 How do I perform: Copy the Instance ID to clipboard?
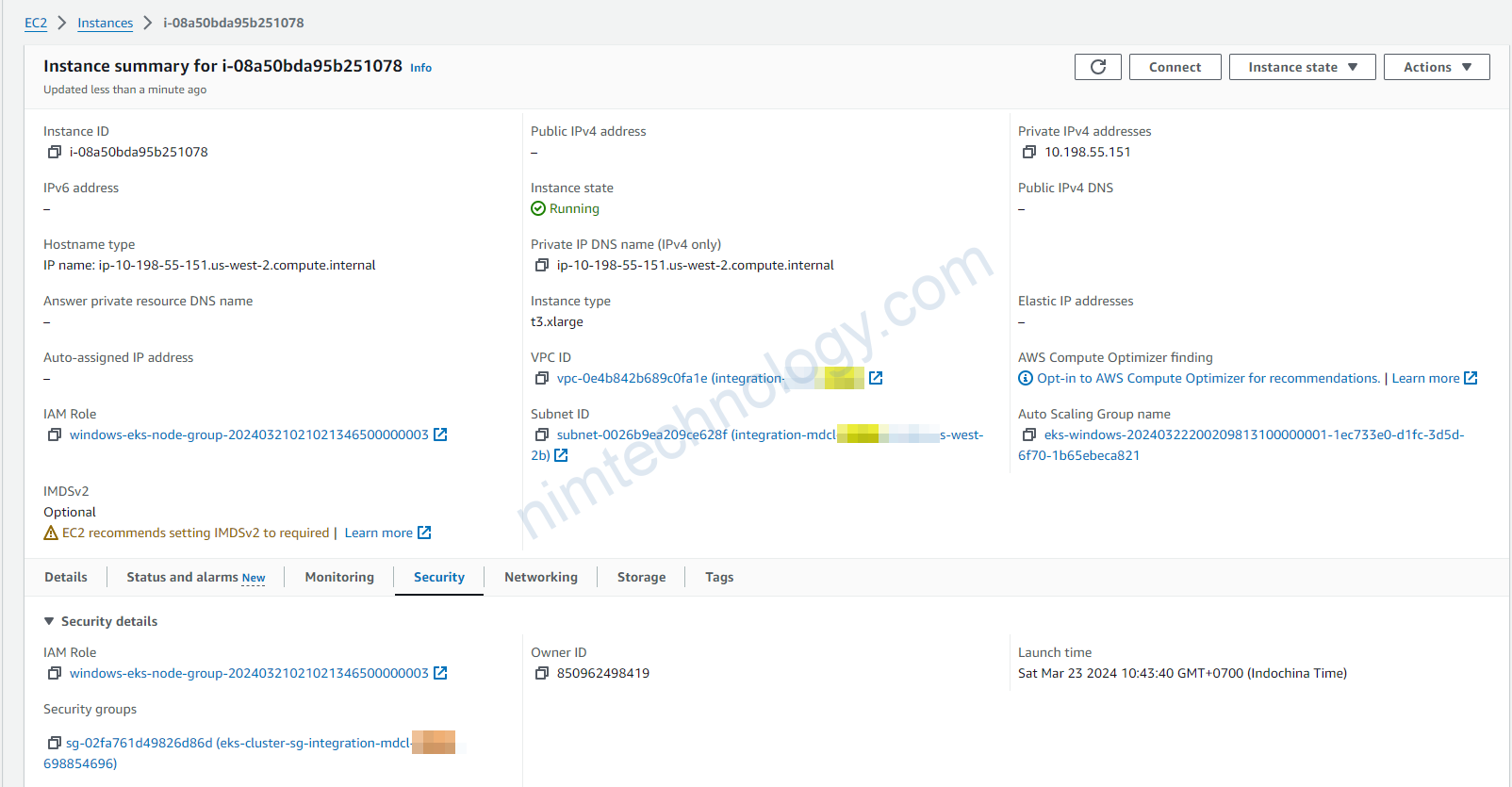pyautogui.click(x=55, y=152)
